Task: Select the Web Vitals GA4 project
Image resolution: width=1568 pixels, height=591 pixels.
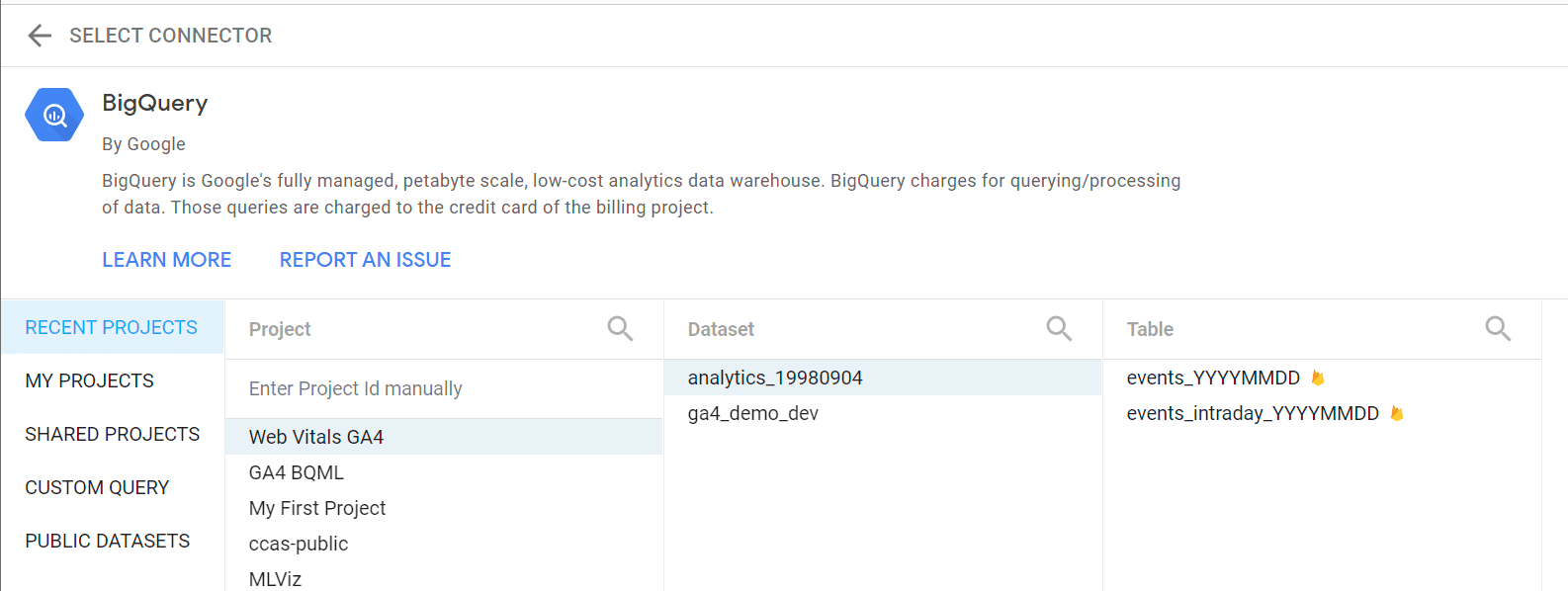Action: (316, 437)
